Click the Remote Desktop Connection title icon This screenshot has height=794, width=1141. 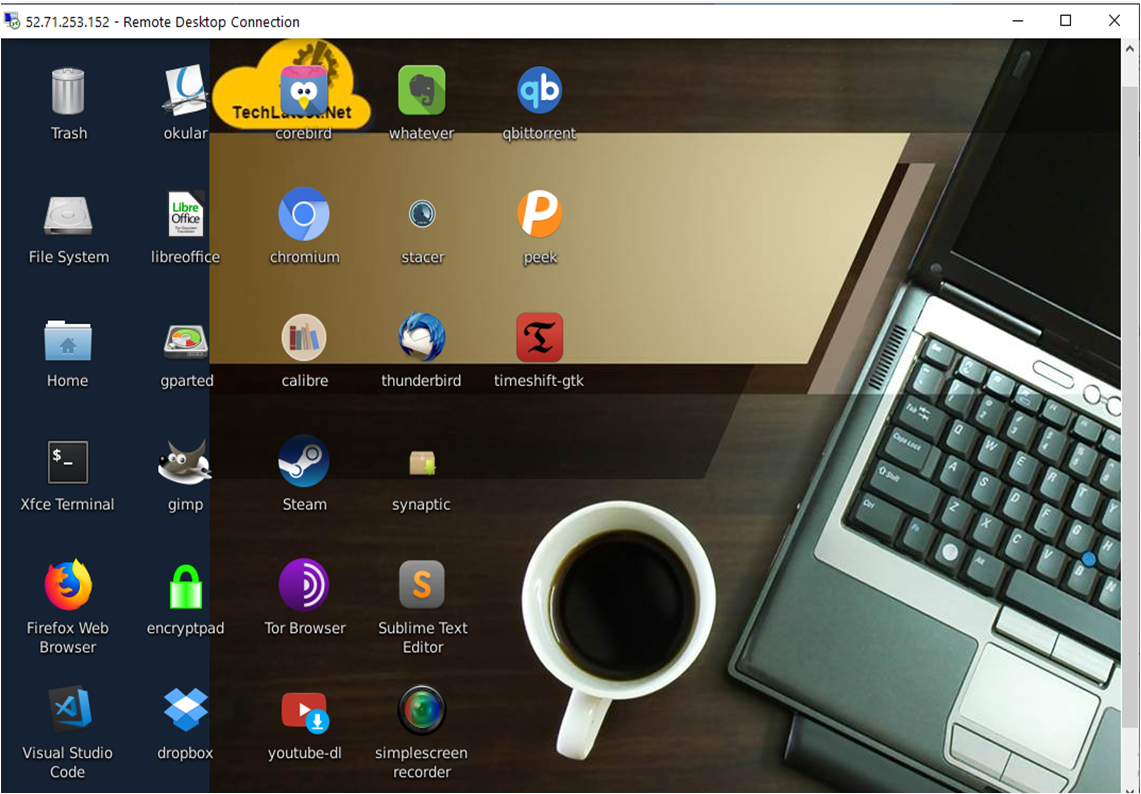12,21
